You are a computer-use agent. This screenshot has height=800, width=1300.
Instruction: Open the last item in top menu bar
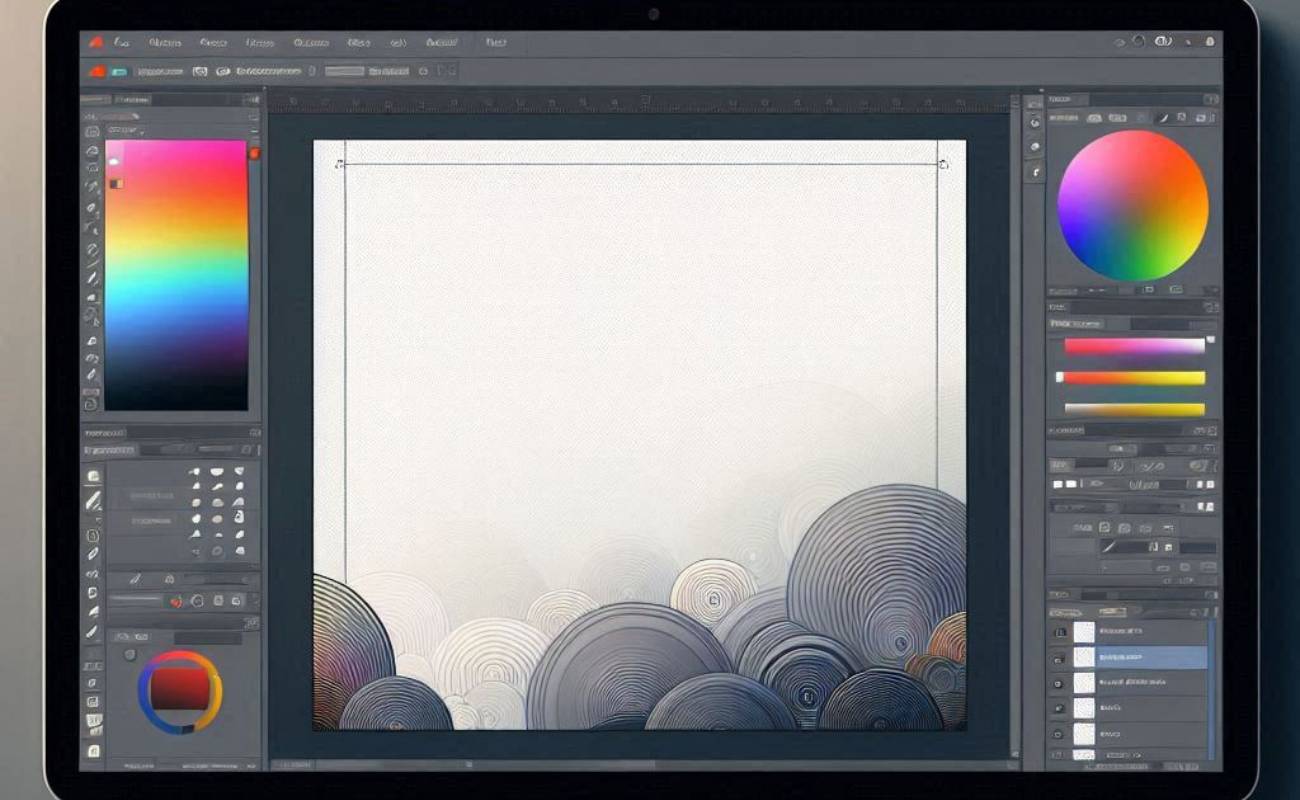495,43
